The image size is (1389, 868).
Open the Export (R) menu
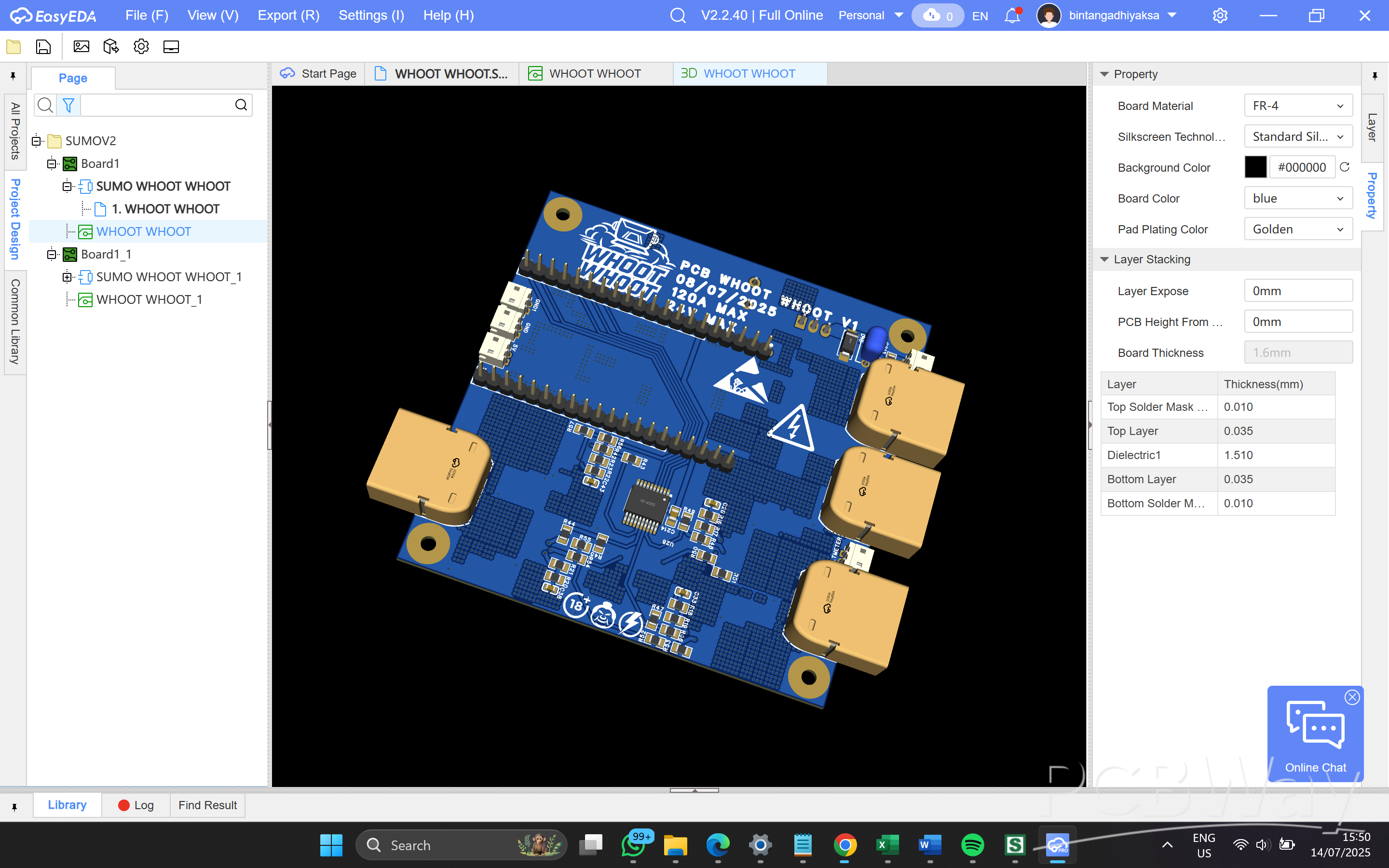(288, 15)
